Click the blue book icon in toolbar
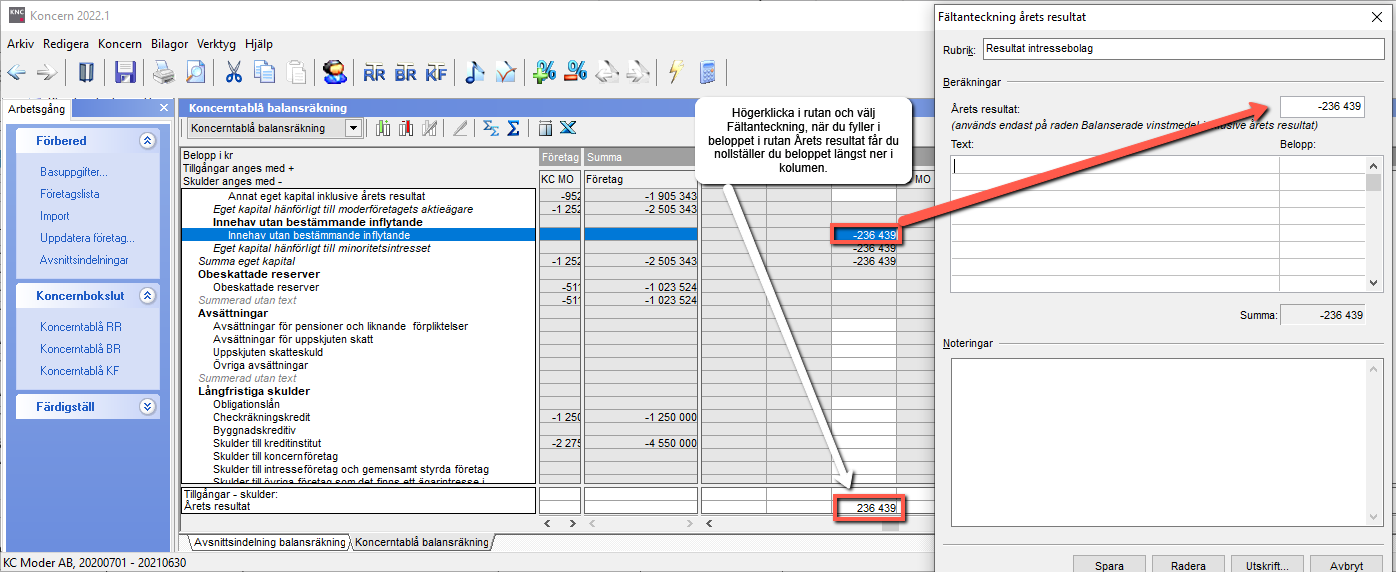This screenshot has height=572, width=1396. point(86,72)
